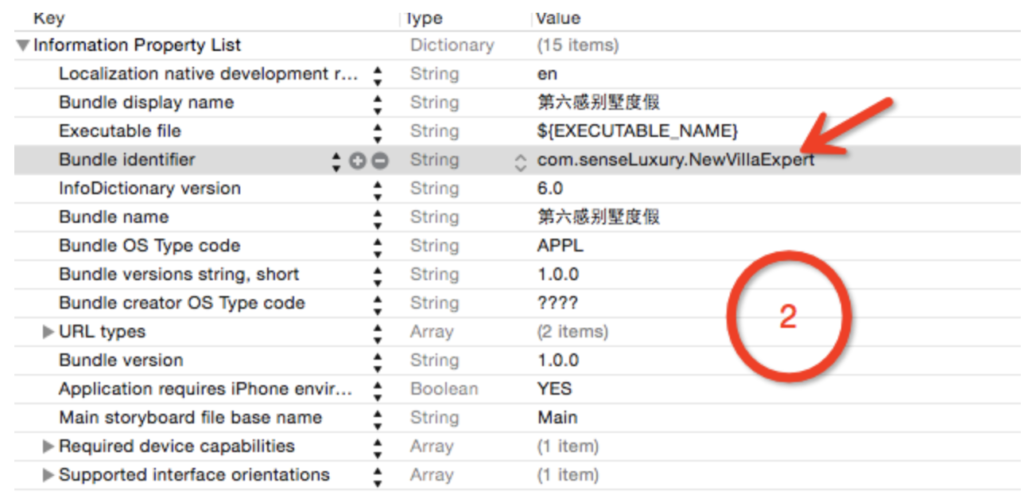Select the Bundle name value 第六感别墅度假
1024x495 pixels.
click(598, 217)
